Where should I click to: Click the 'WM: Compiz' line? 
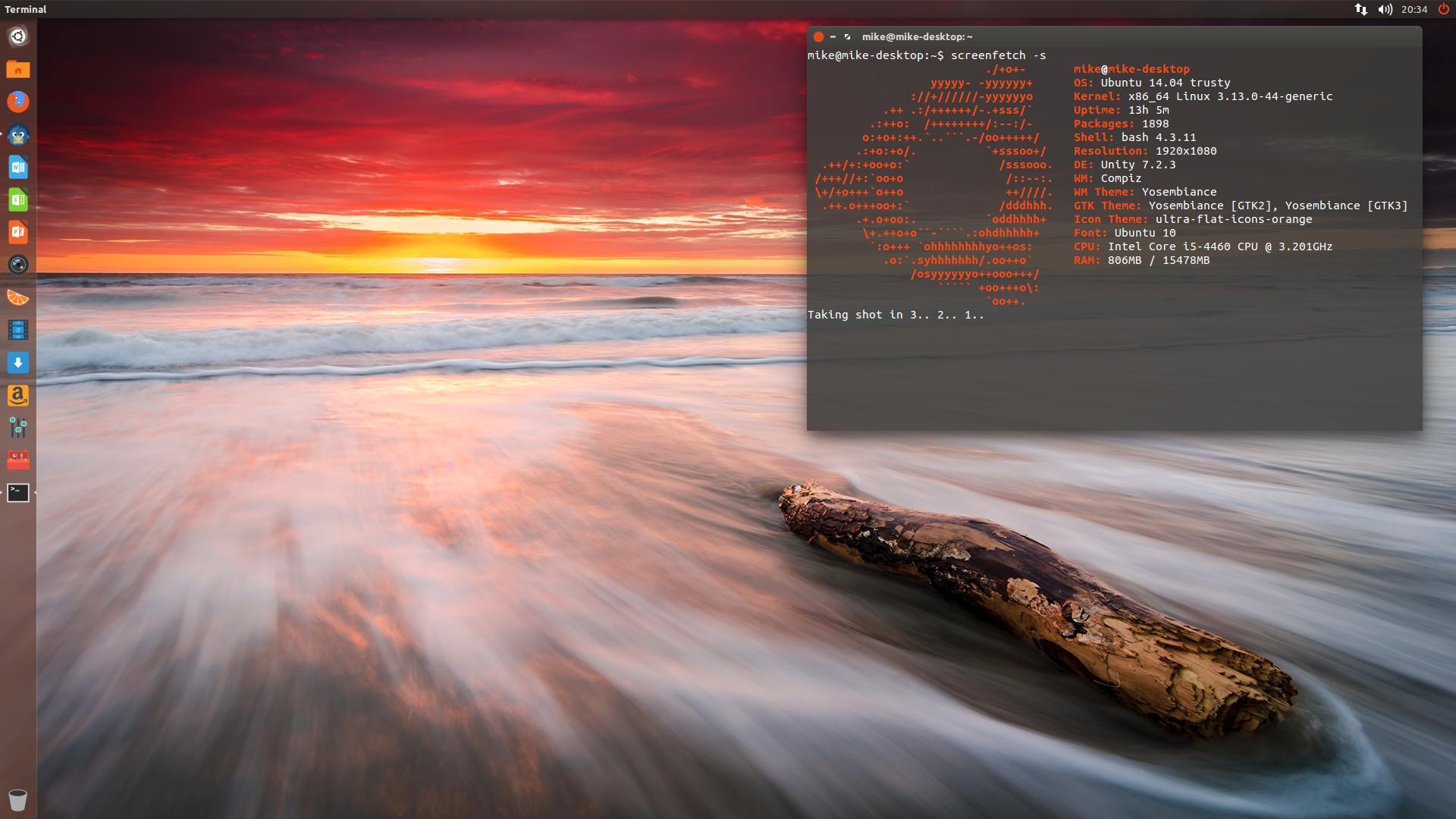1107,178
